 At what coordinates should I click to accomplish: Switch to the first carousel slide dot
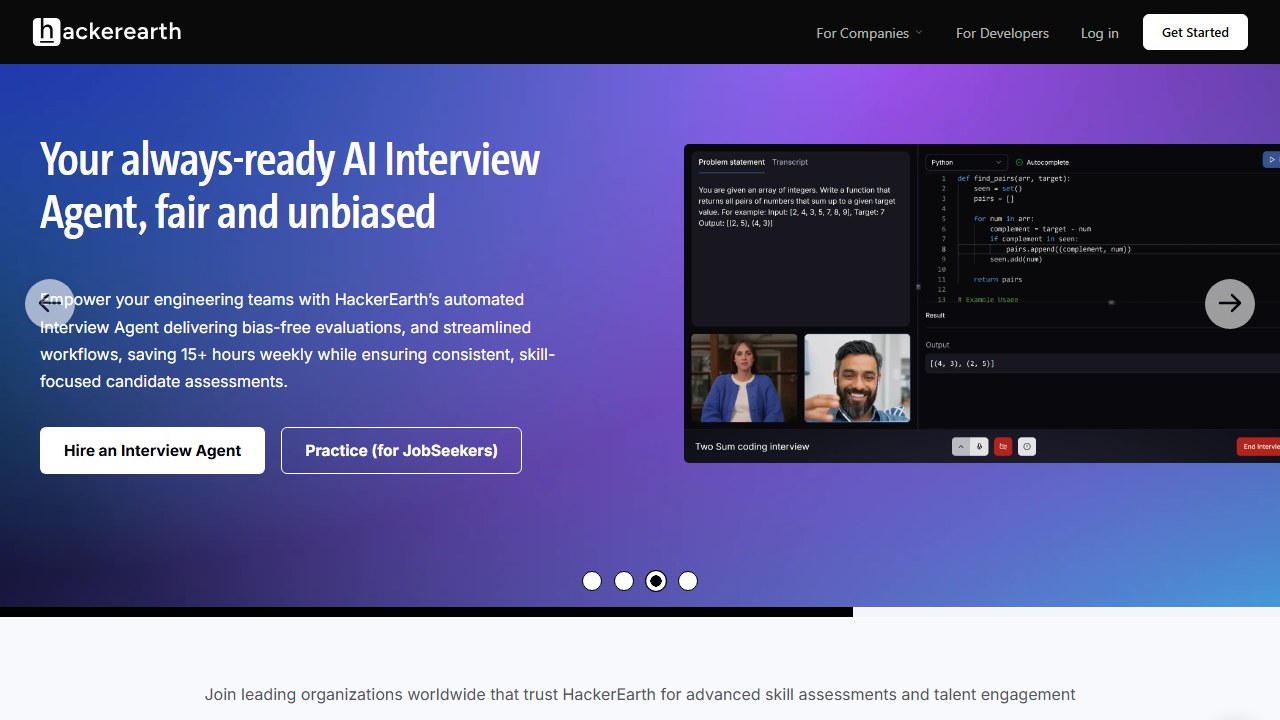[x=592, y=581]
